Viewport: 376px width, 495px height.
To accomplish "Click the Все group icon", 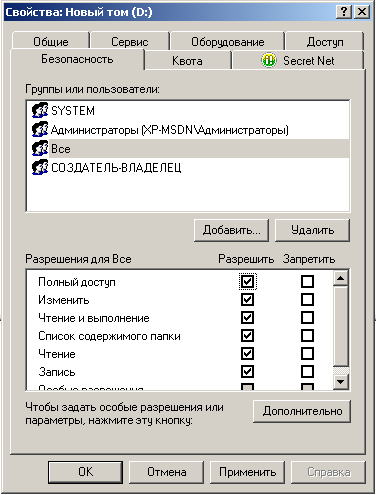I will 40,148.
